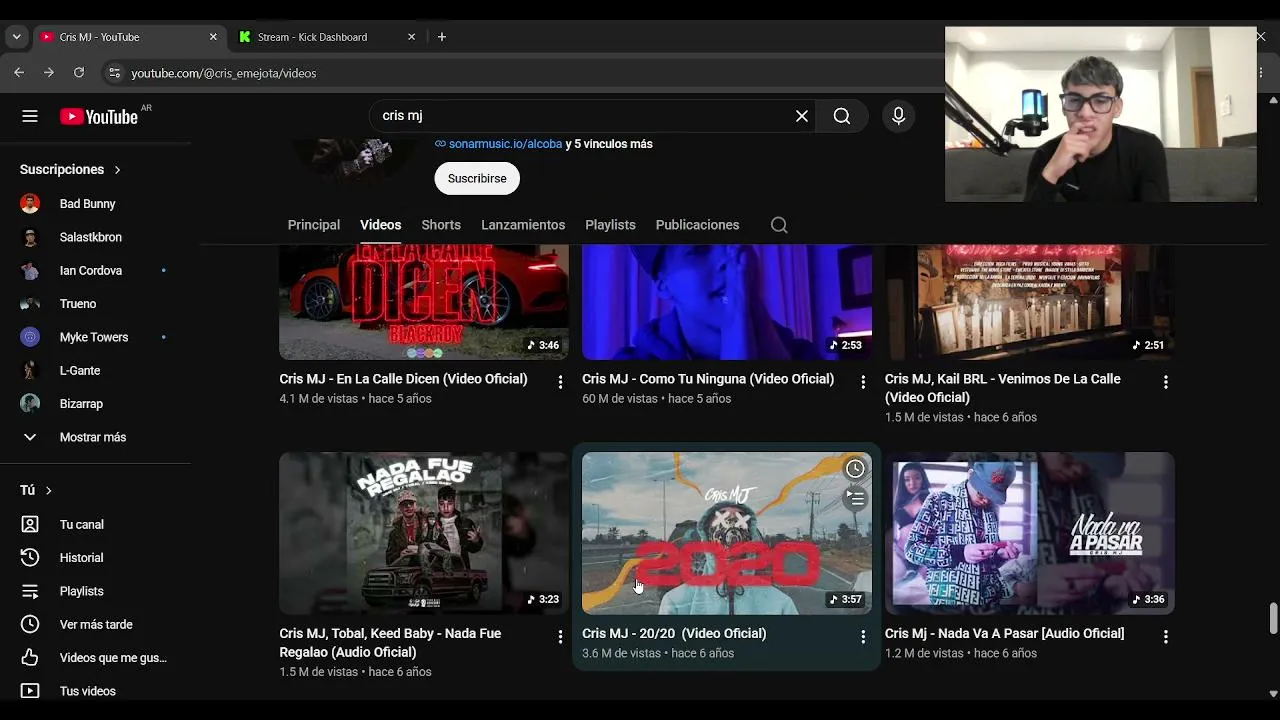Viewport: 1280px width, 720px height.
Task: Save 20/20 video to Watch Later
Action: 855,469
